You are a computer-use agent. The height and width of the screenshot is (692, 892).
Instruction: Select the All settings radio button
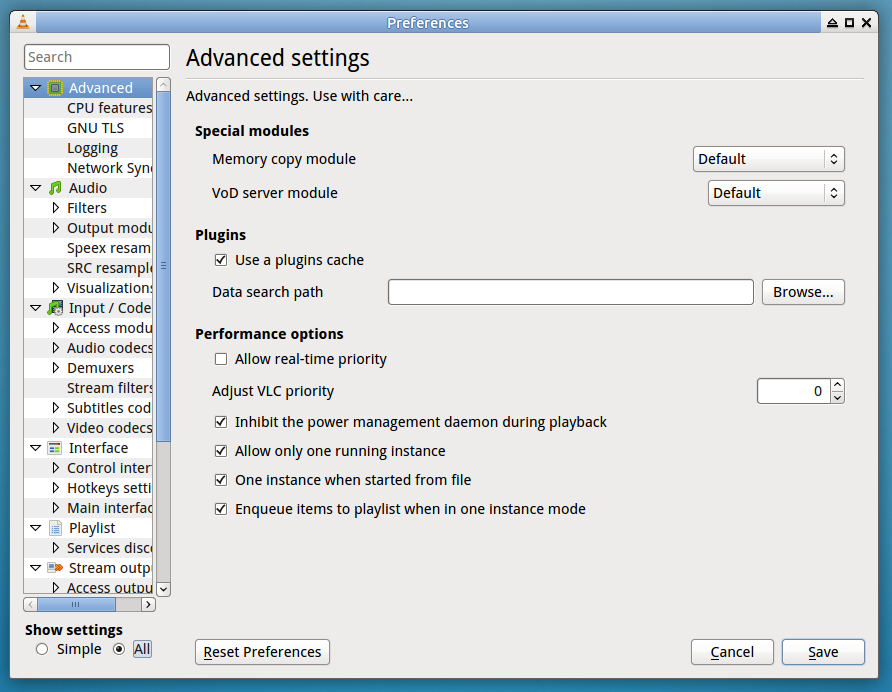coord(118,649)
